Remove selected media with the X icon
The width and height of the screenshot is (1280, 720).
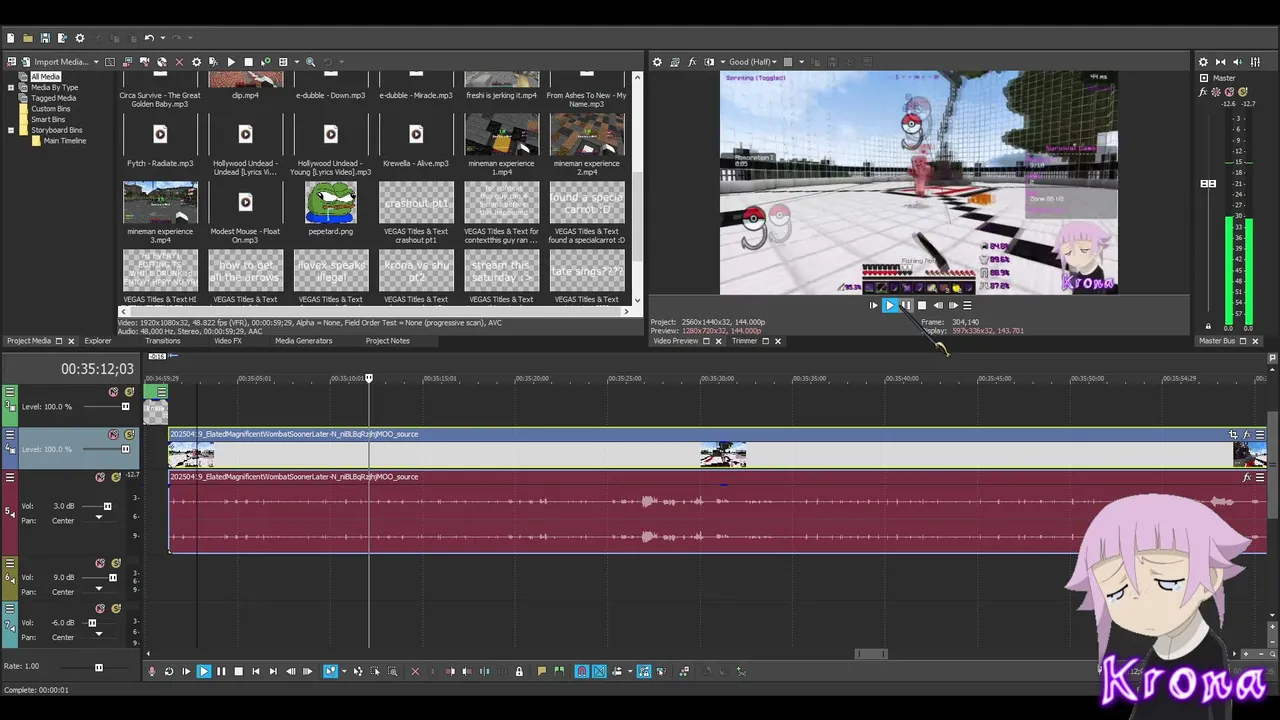(x=179, y=62)
